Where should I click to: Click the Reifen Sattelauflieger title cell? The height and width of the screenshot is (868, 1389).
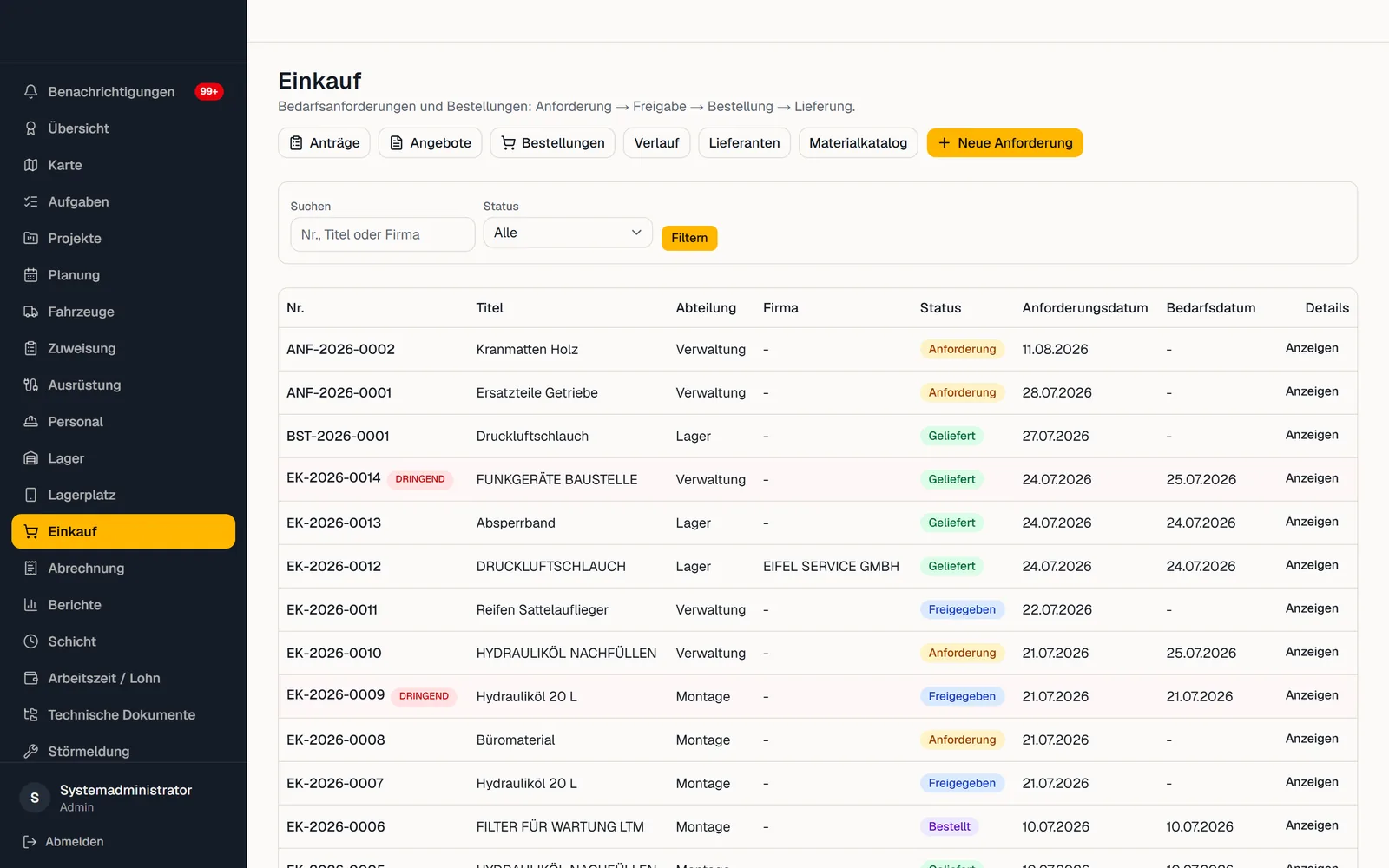[x=543, y=609]
